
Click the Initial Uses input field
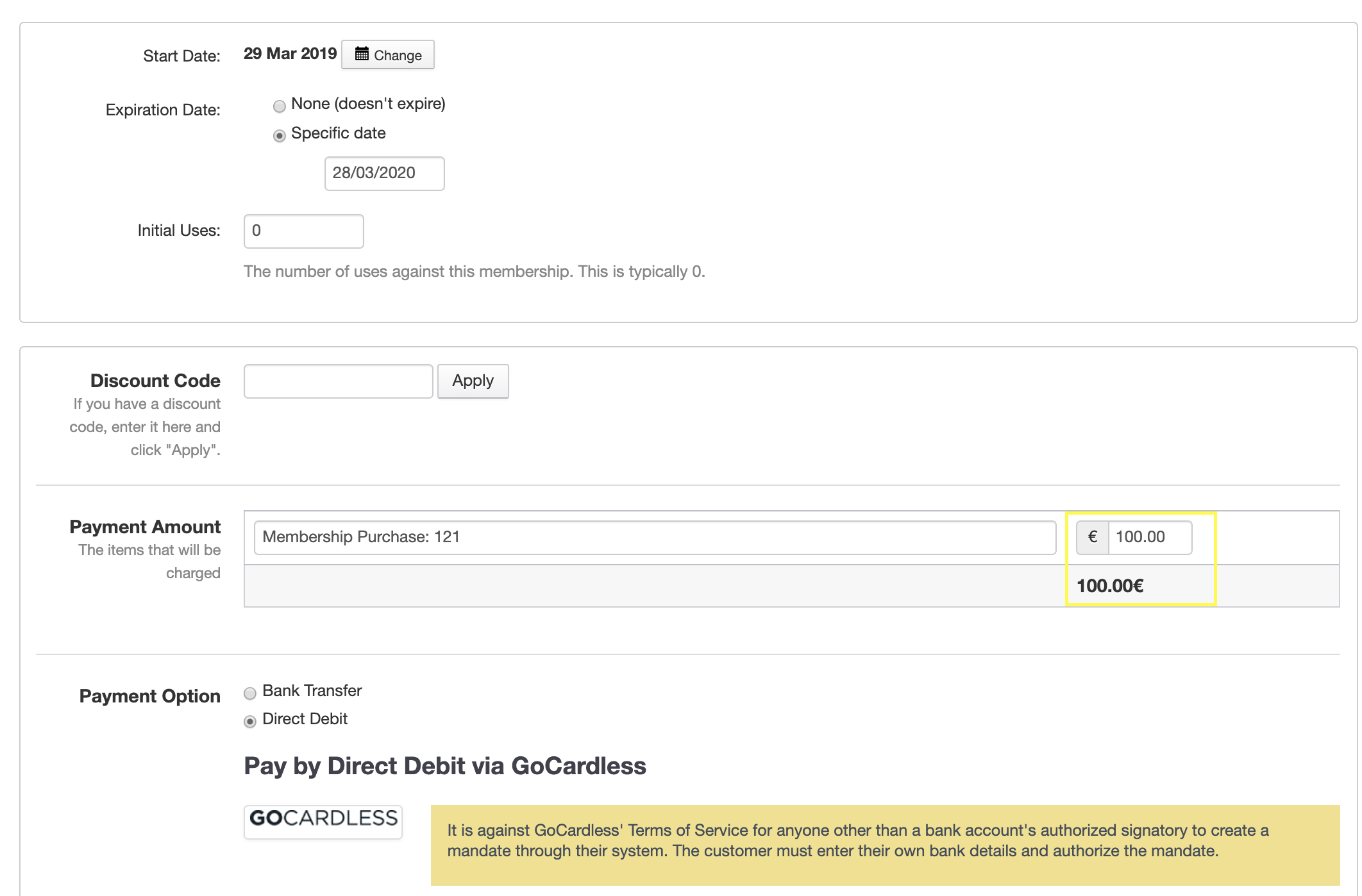pos(303,231)
